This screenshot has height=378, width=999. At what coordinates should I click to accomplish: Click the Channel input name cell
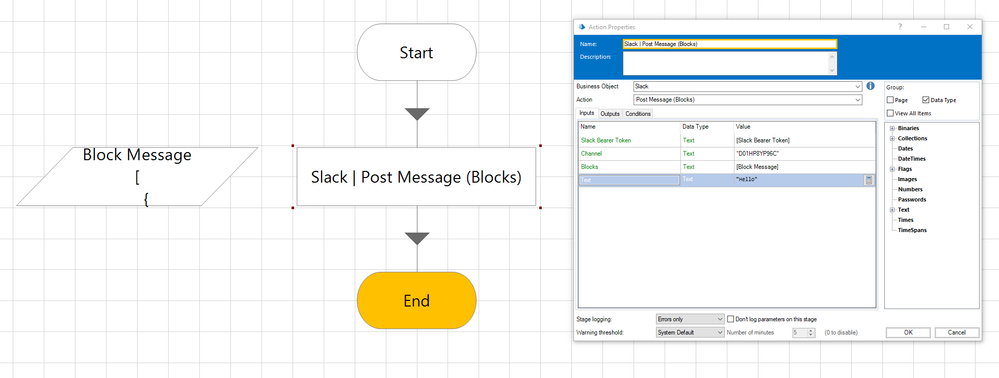click(x=629, y=154)
